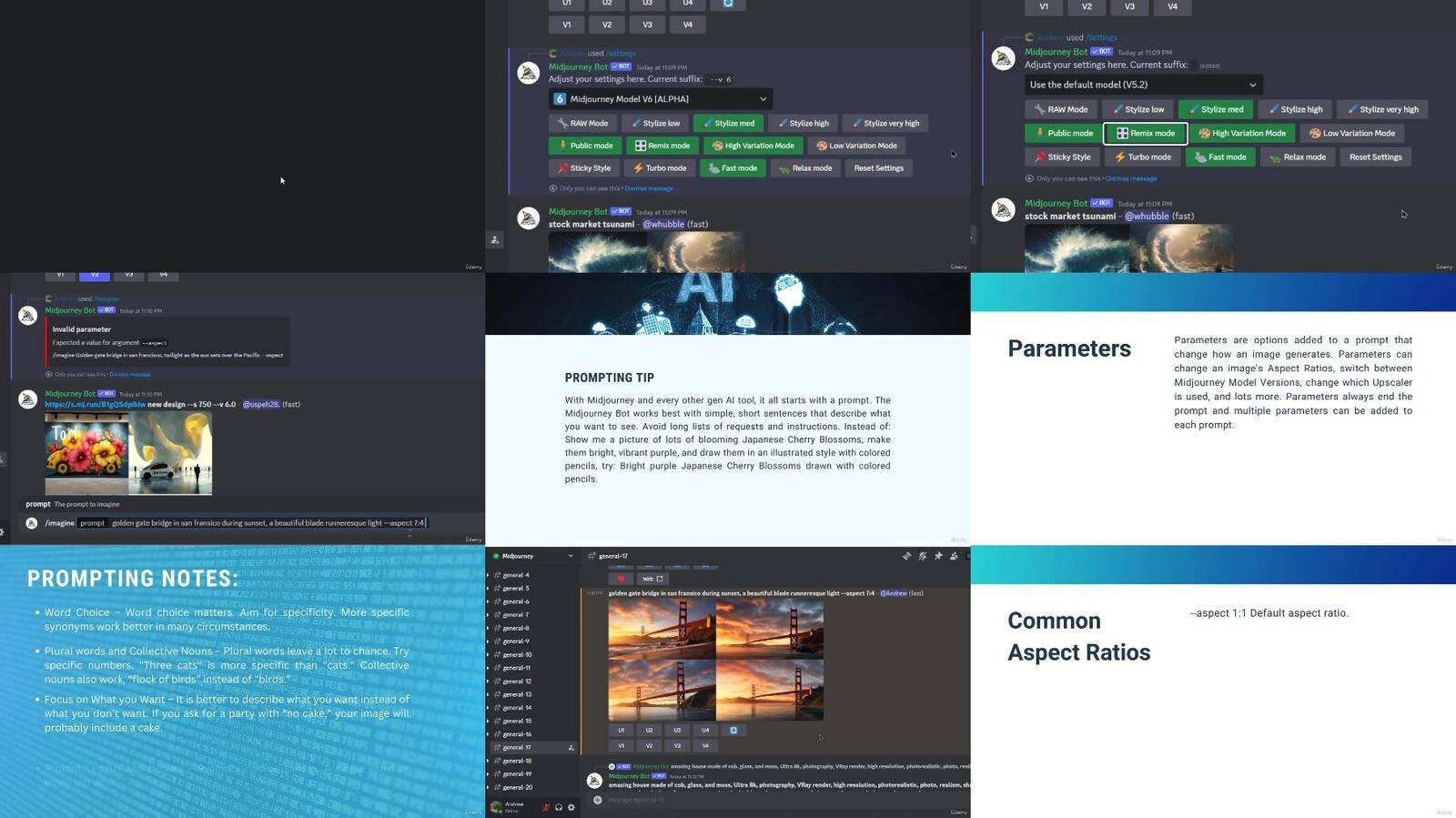
Task: Select the general-17 channel
Action: click(x=533, y=747)
